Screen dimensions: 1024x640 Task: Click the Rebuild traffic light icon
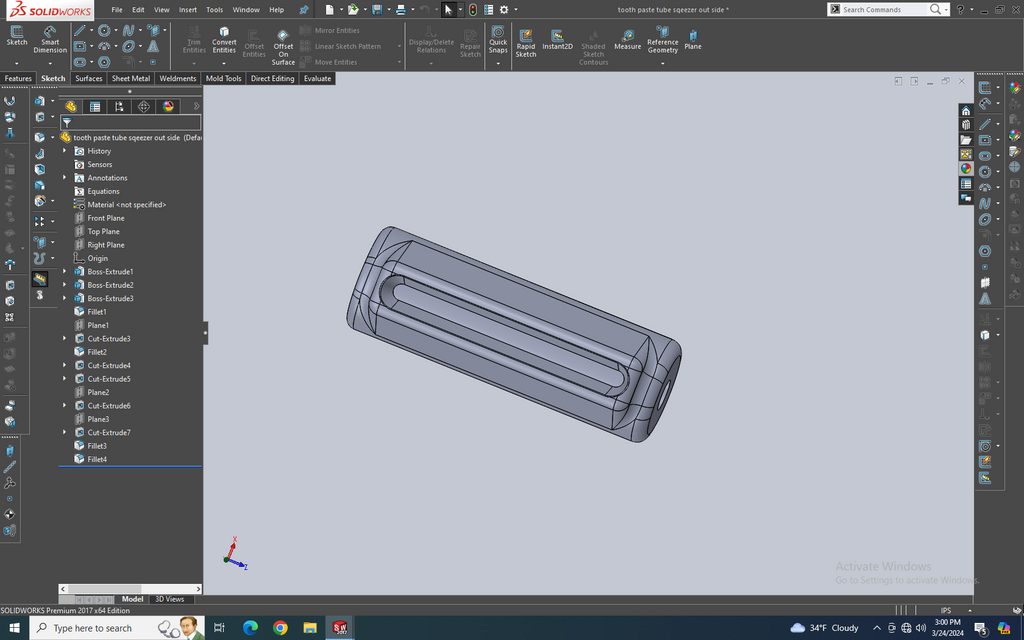(473, 9)
